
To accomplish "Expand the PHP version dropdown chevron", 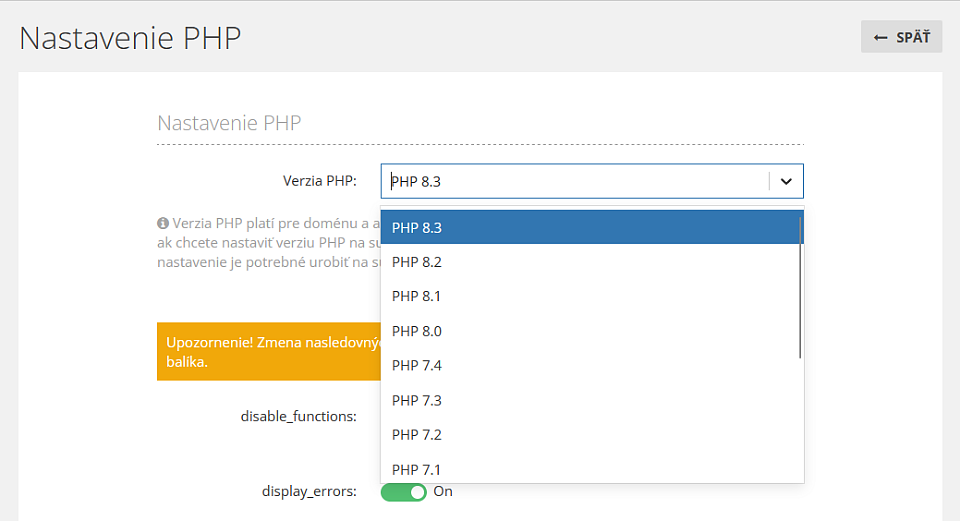I will (x=786, y=181).
